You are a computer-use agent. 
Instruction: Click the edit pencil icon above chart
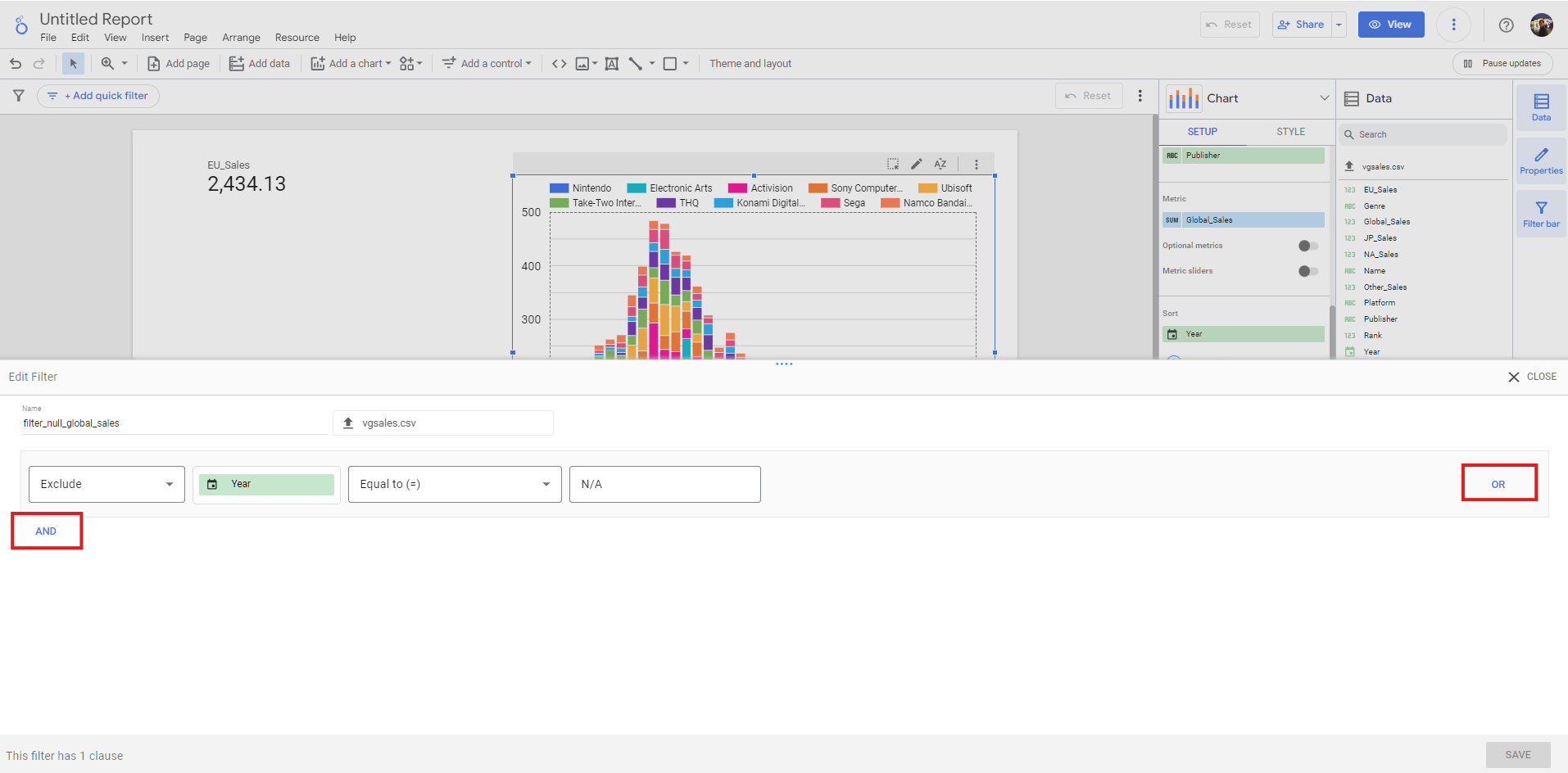pos(916,164)
